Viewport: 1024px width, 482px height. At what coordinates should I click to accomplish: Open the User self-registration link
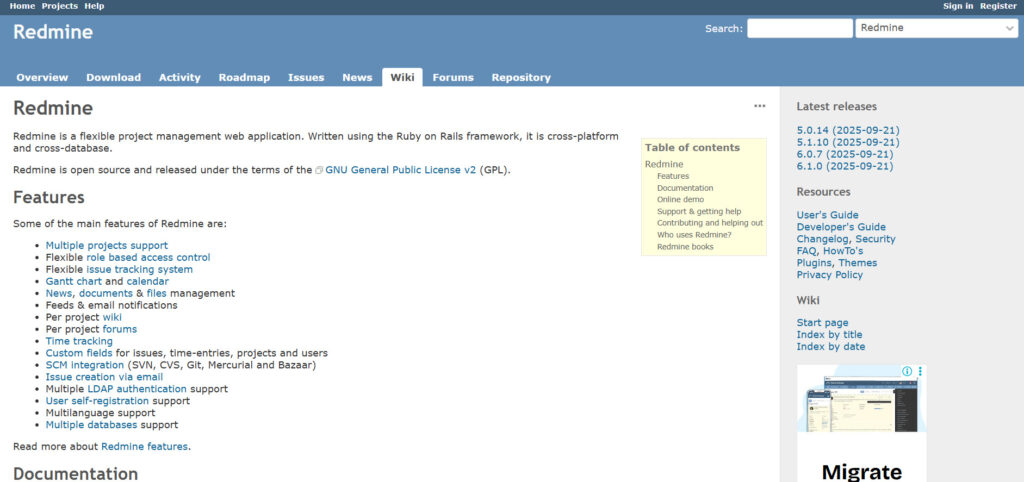[x=97, y=401]
